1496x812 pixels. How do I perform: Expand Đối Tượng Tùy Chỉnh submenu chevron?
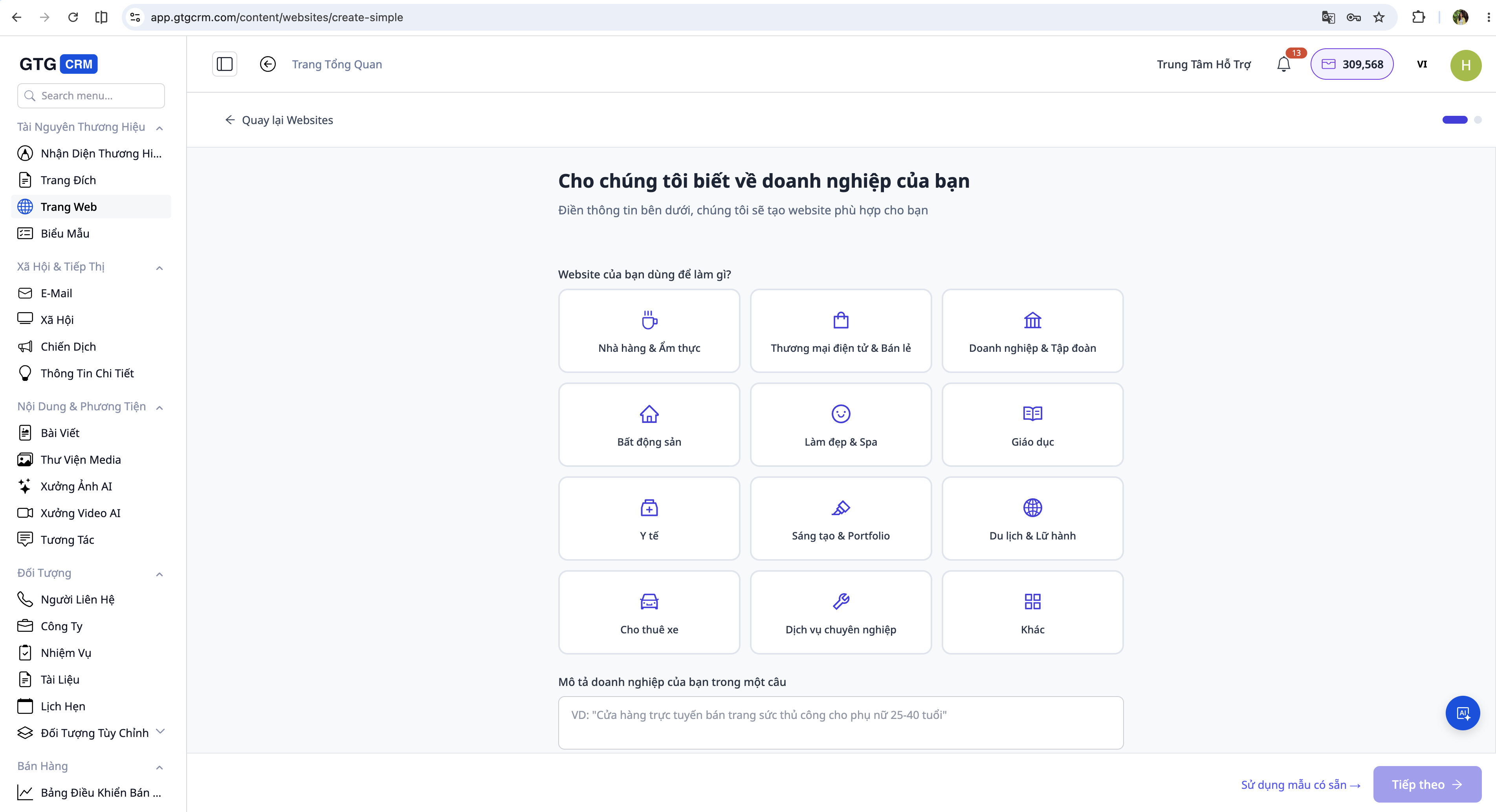(160, 732)
